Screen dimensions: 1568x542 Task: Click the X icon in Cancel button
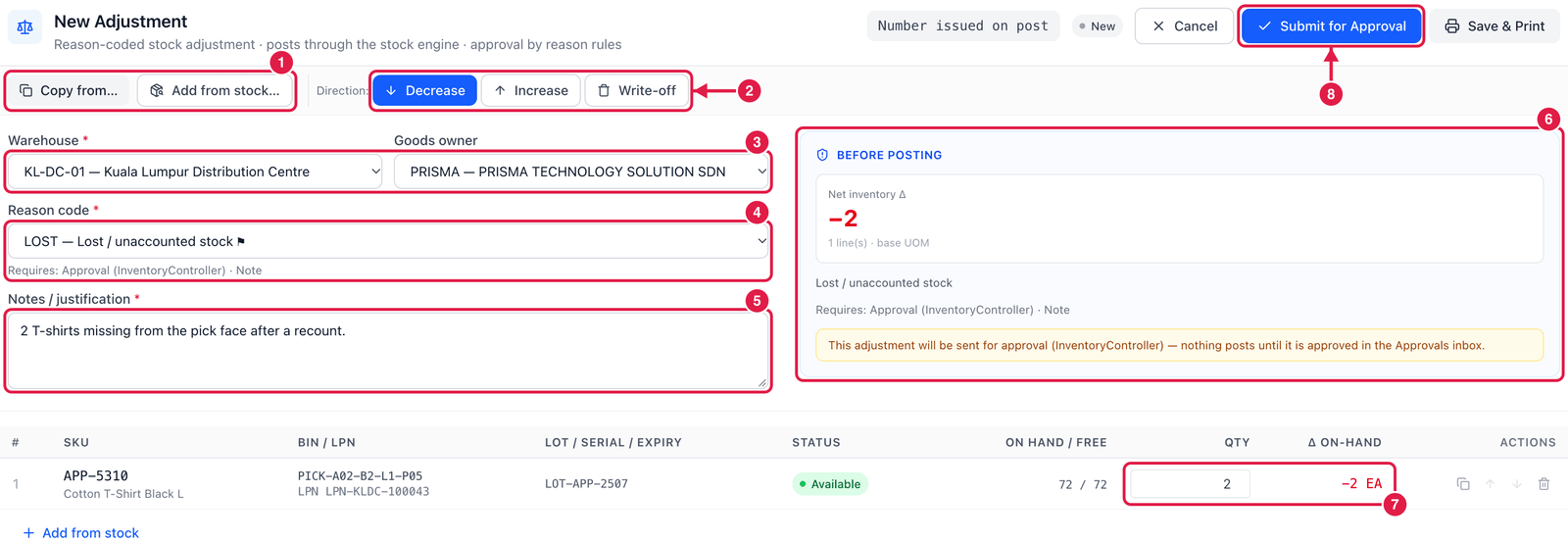[x=1158, y=26]
